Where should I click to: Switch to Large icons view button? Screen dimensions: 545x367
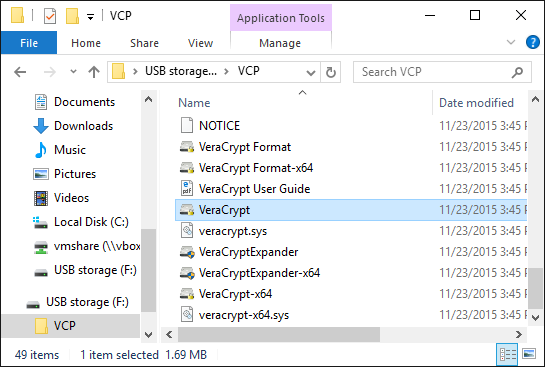pyautogui.click(x=529, y=354)
